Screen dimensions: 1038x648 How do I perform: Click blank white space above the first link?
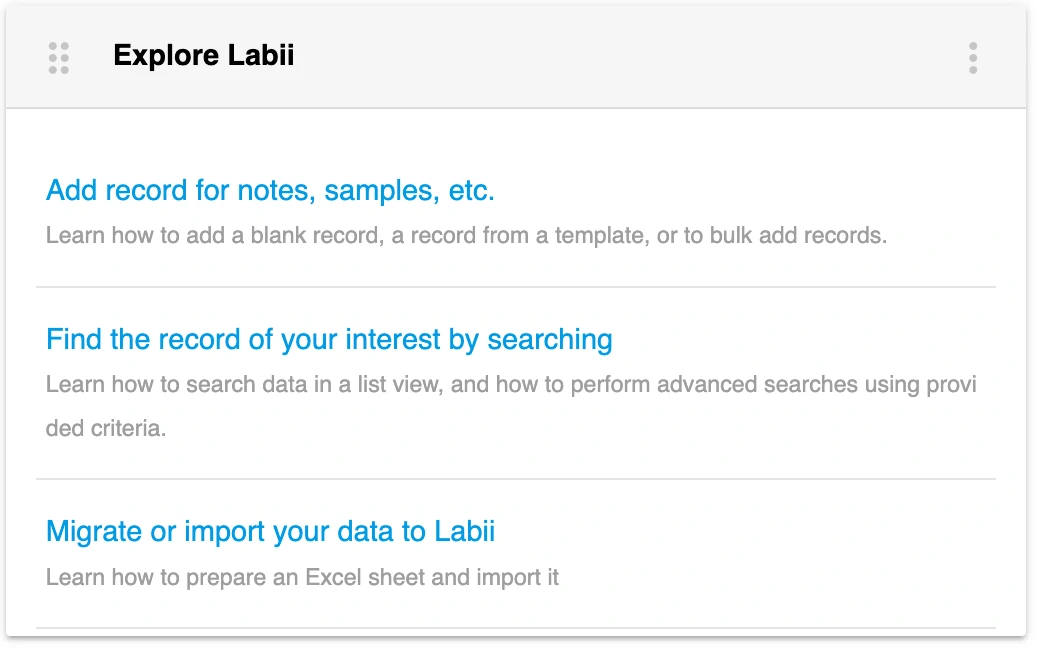coord(516,138)
